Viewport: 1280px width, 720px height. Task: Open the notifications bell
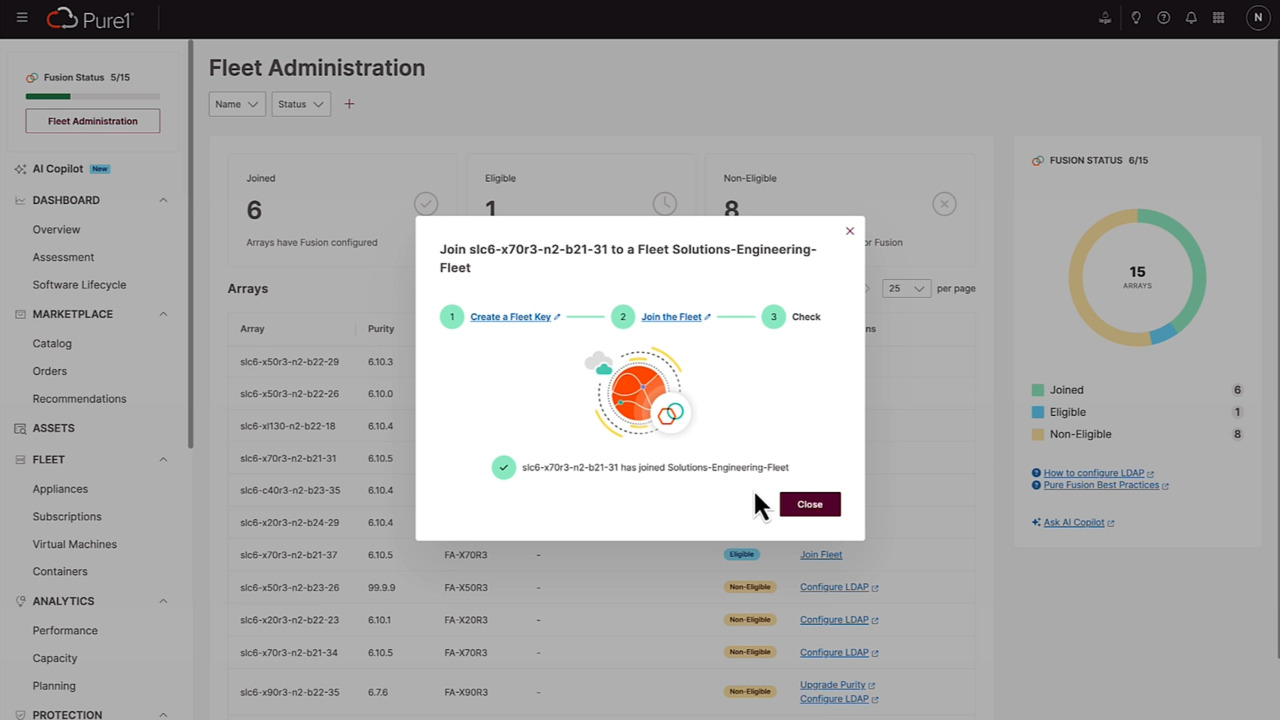coord(1191,17)
